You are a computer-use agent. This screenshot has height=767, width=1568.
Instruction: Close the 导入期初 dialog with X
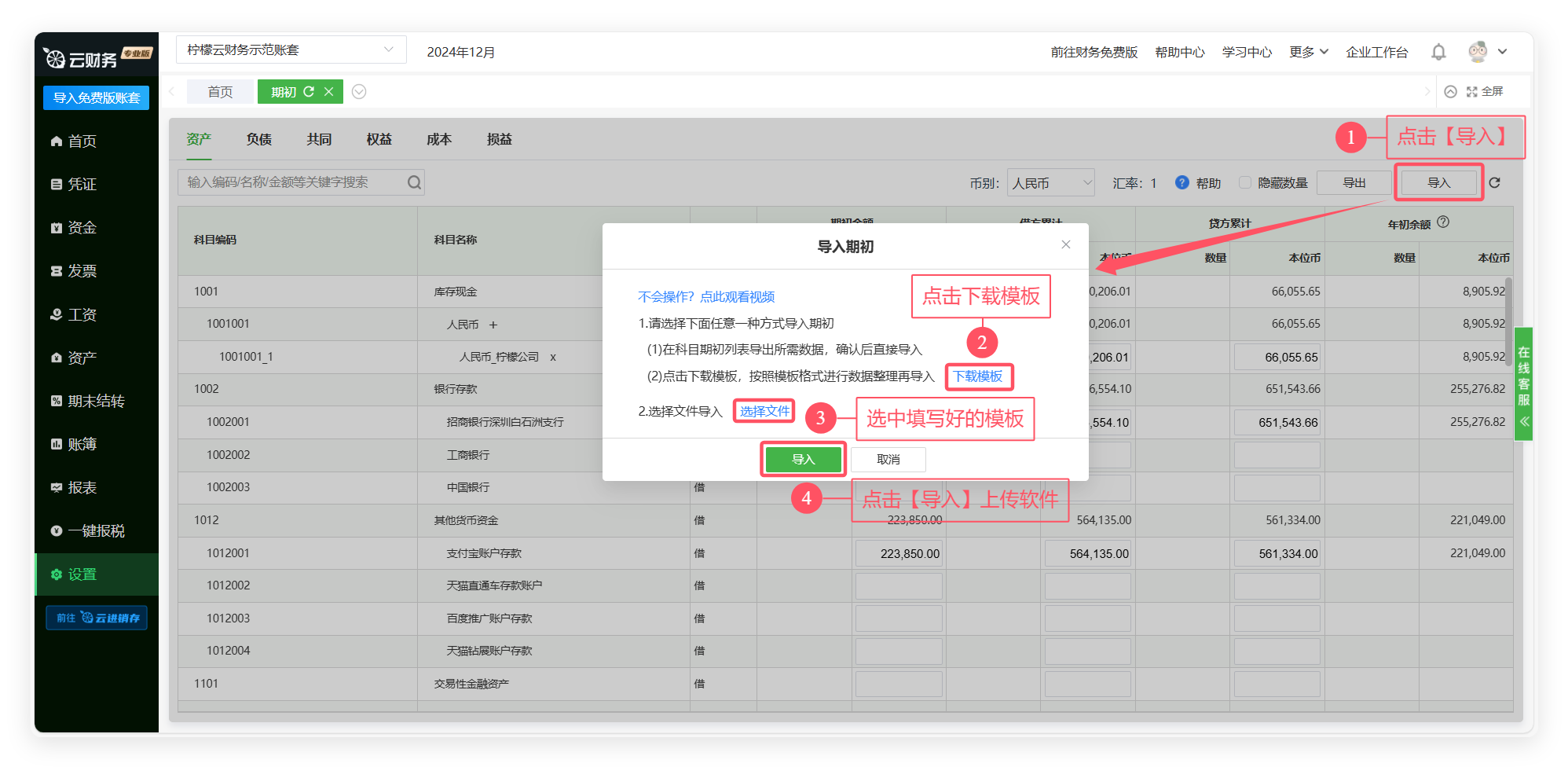1065,244
